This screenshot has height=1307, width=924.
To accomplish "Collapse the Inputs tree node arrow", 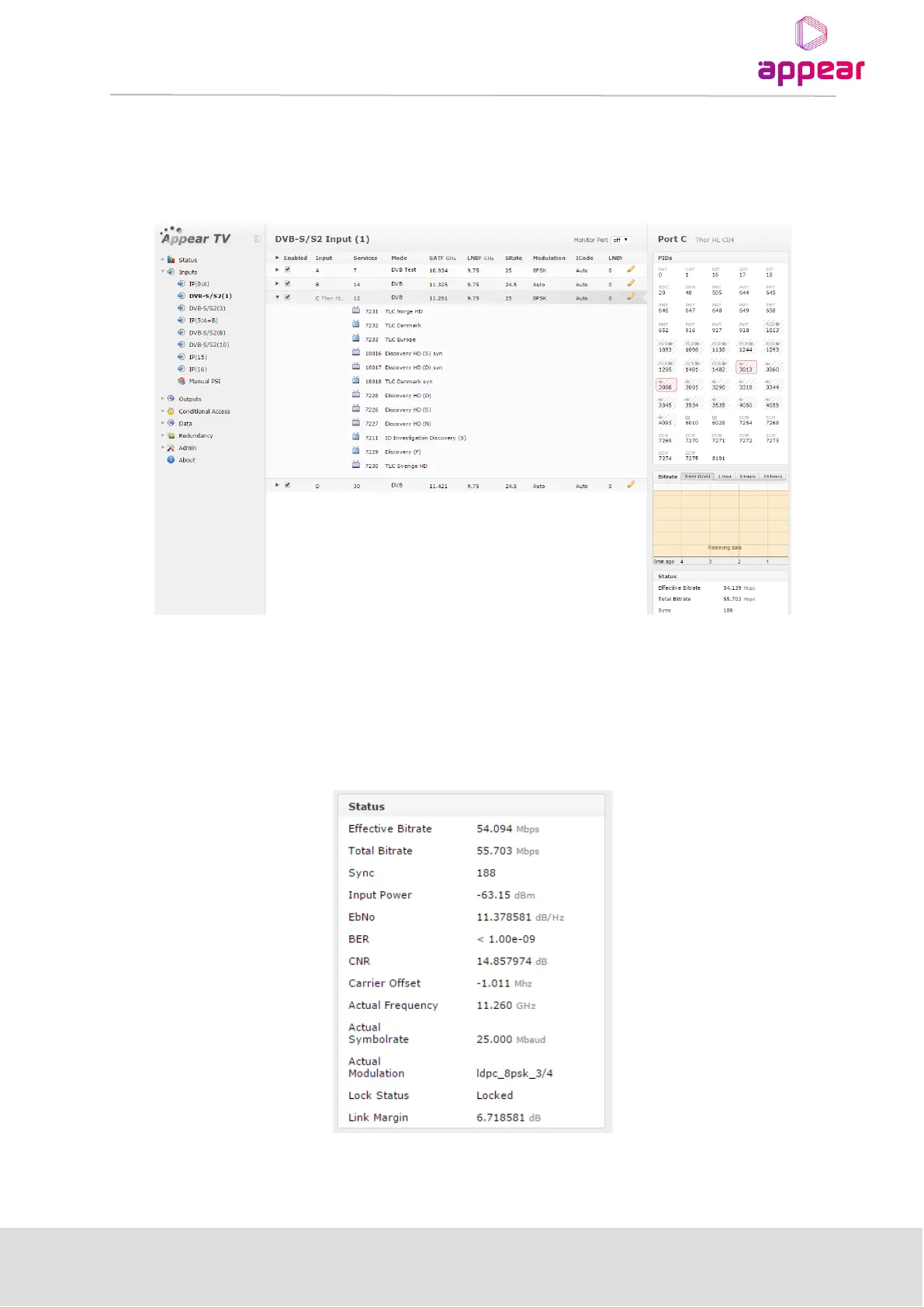I will click(163, 272).
